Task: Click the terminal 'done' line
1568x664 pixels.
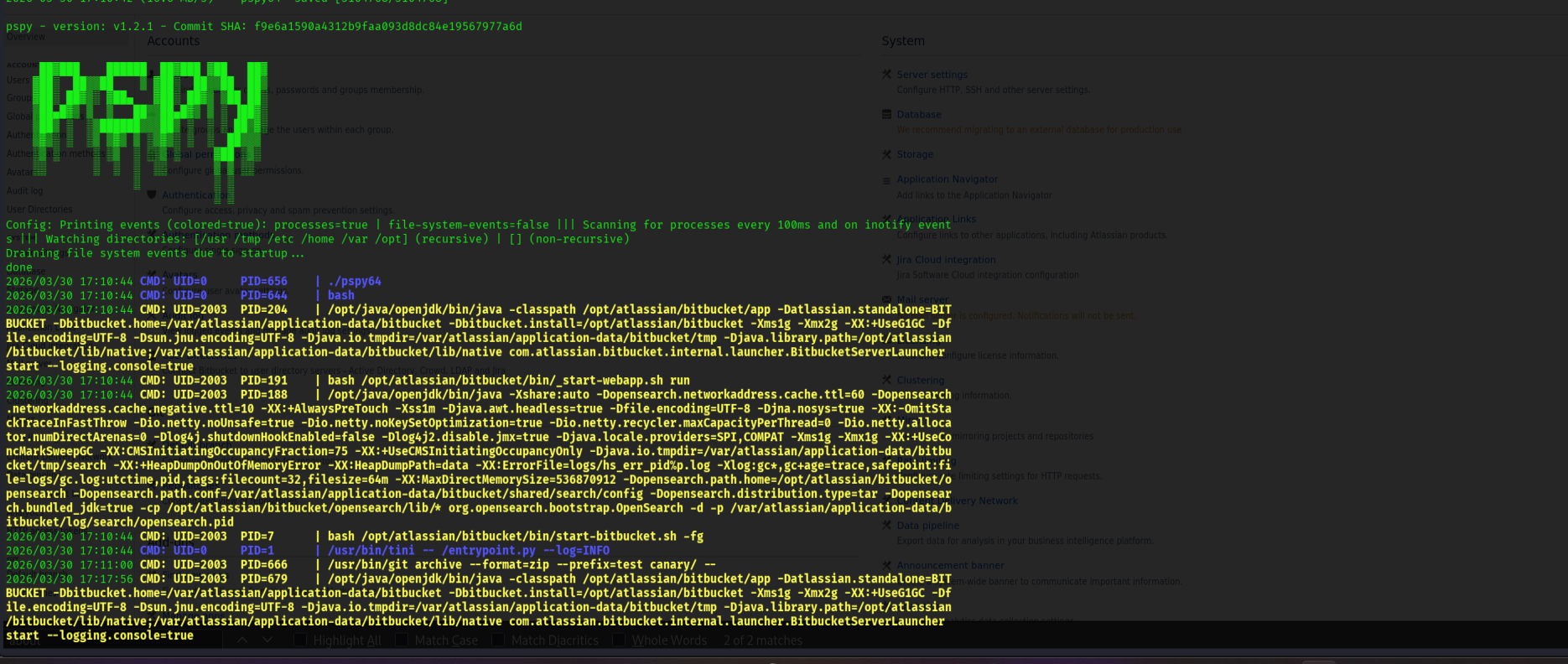Action: [x=19, y=267]
